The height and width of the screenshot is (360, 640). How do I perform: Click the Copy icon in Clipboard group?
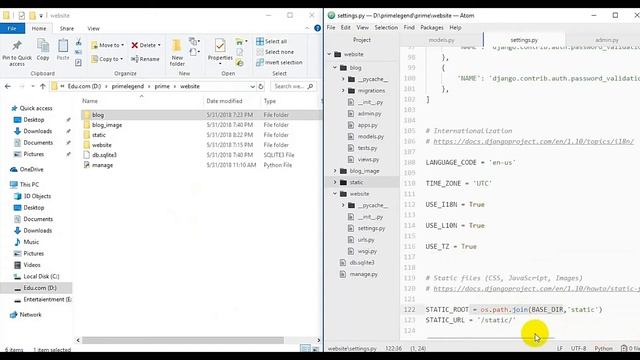43,50
